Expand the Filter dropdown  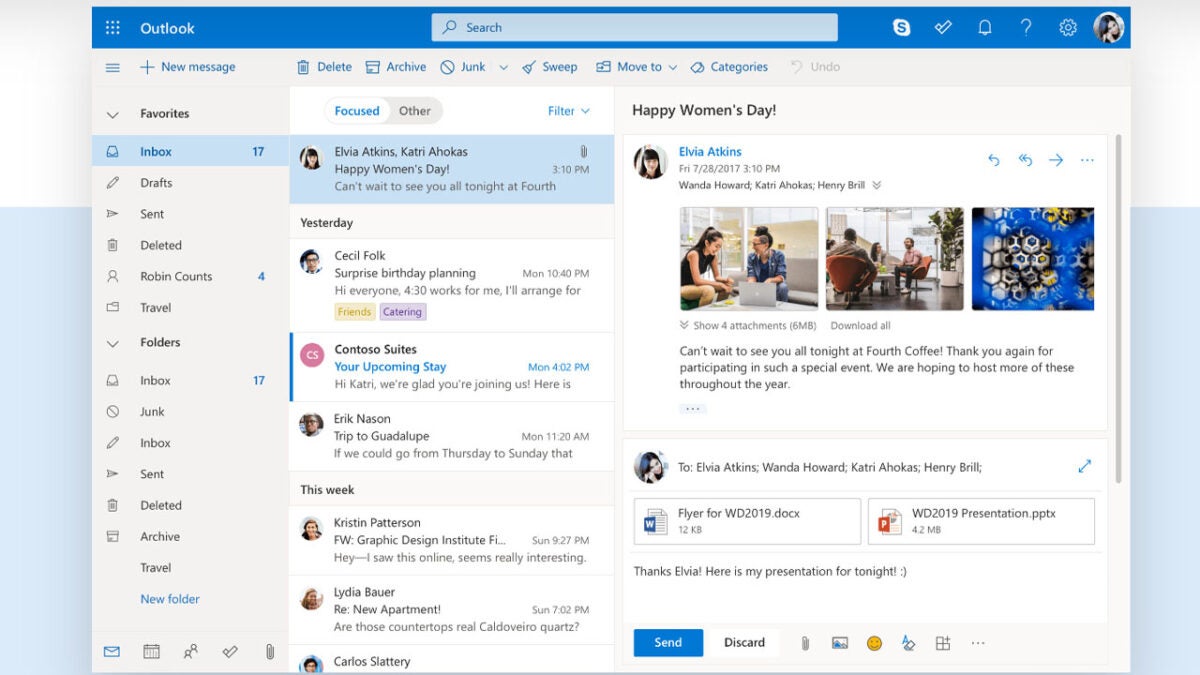click(x=568, y=111)
